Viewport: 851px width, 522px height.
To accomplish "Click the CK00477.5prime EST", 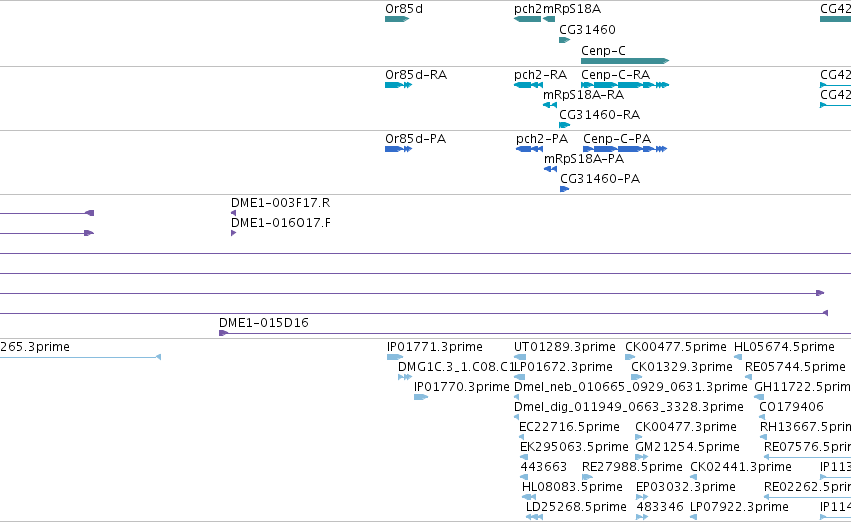I will pyautogui.click(x=630, y=357).
